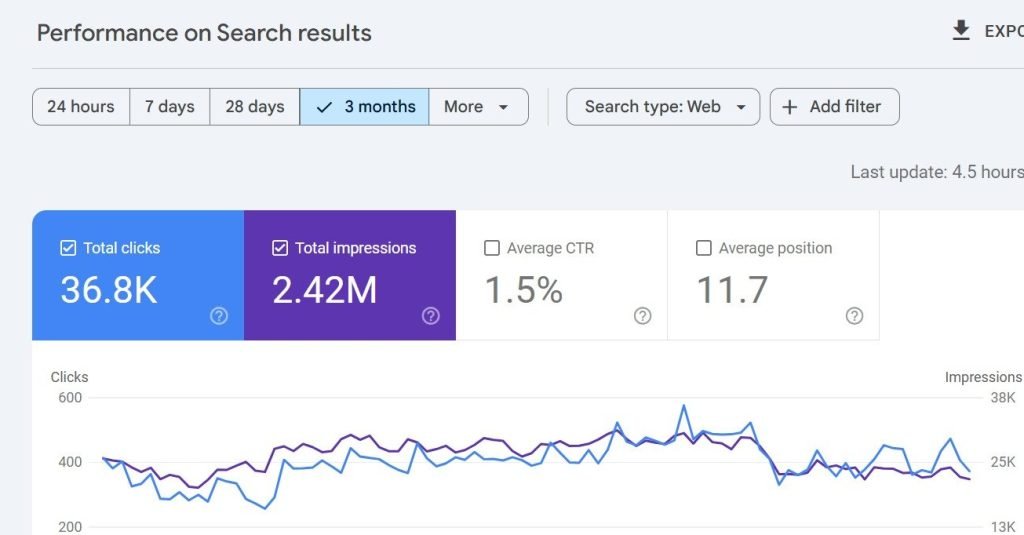Open help icon on Total clicks card

pyautogui.click(x=219, y=316)
